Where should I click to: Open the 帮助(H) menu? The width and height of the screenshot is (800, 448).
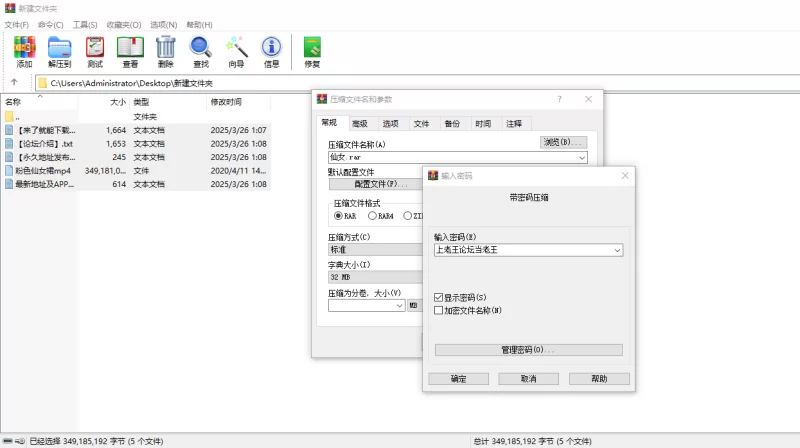pyautogui.click(x=199, y=24)
